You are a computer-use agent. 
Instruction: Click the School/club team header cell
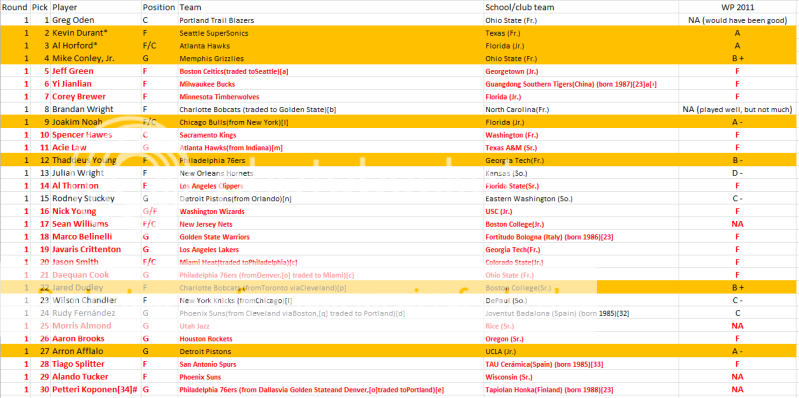[581, 8]
